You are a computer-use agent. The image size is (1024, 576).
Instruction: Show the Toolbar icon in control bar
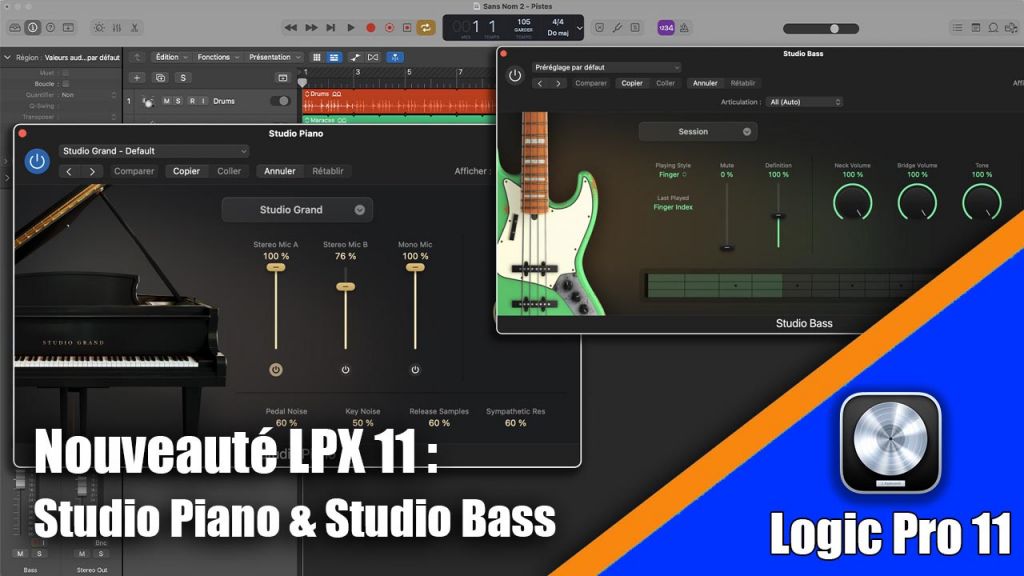68,28
